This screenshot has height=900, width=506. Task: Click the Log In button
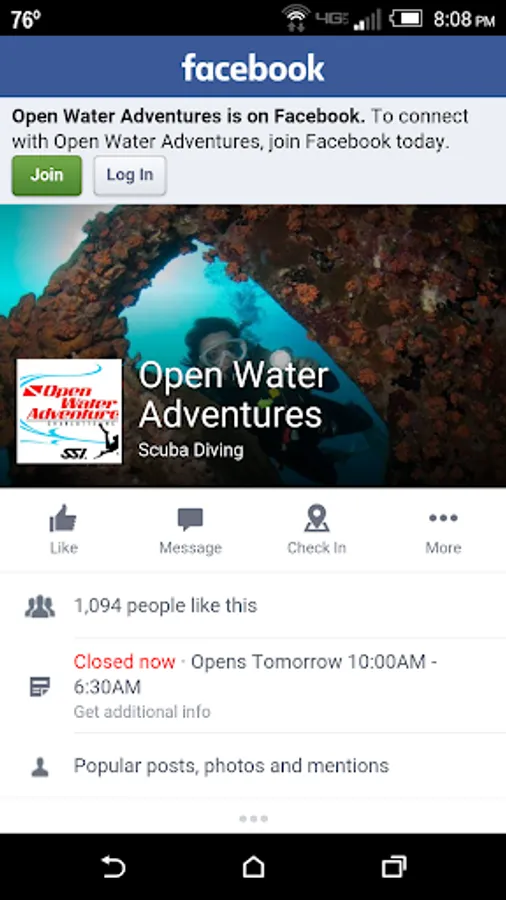[130, 176]
